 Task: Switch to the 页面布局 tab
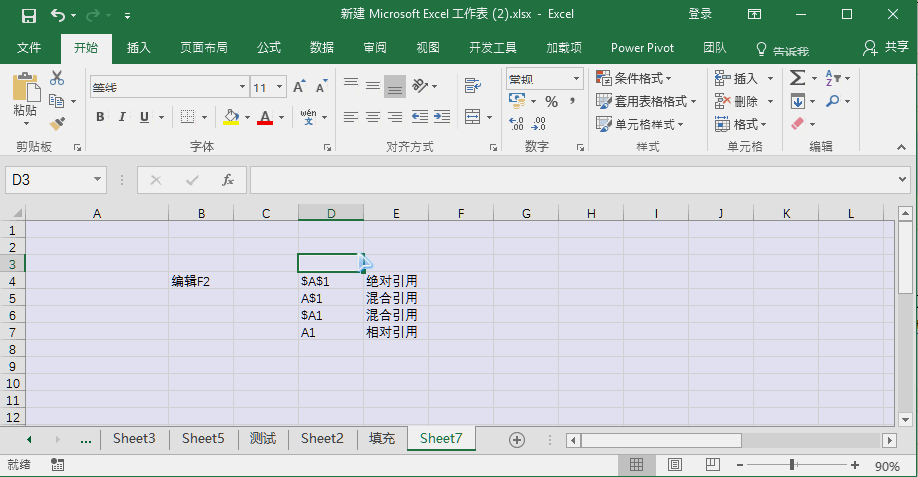point(204,48)
